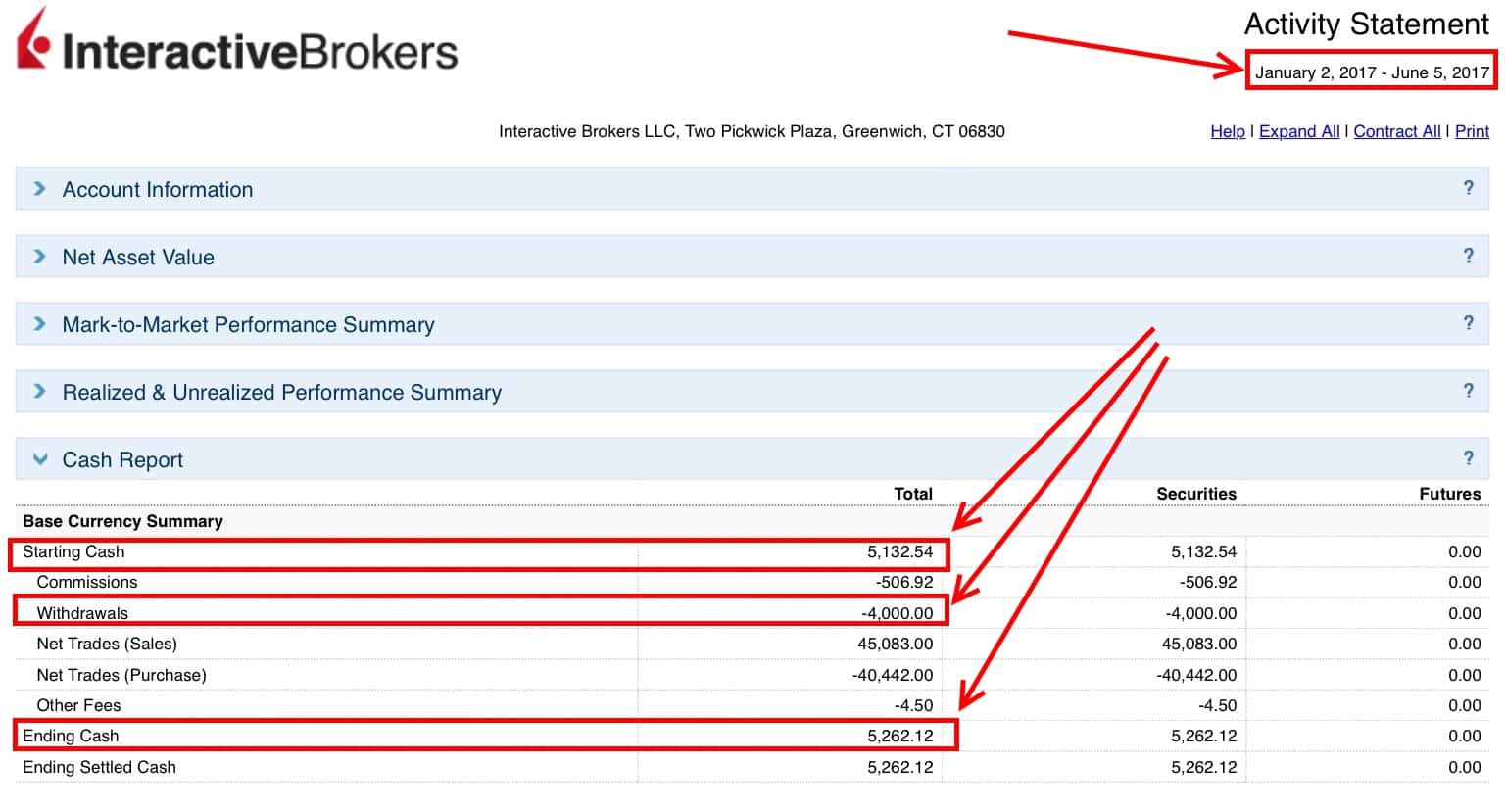This screenshot has height=812, width=1505.
Task: Click the Ending Cash total amount
Action: point(899,736)
